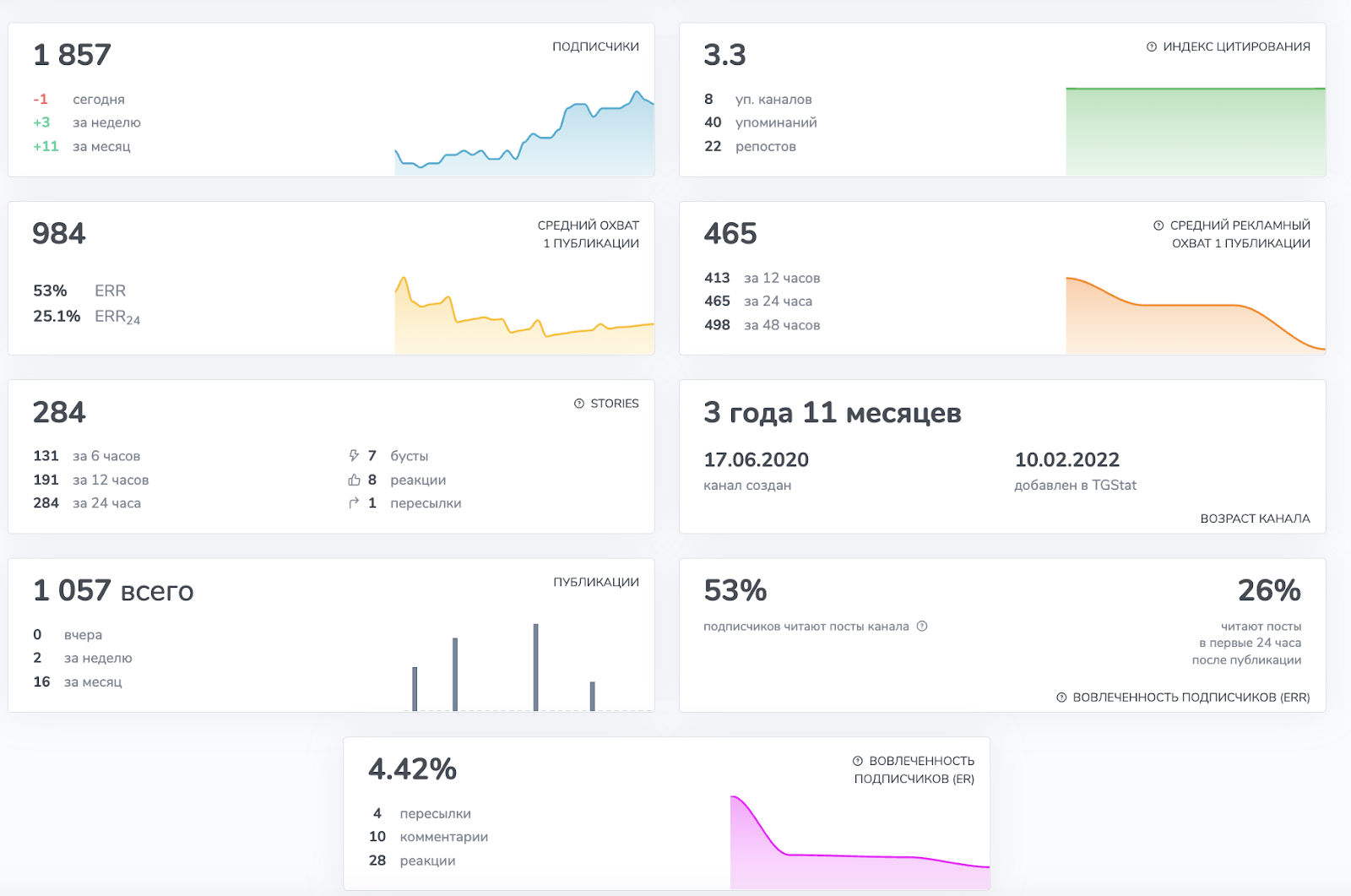Click help icon beside STORIES label

[579, 404]
